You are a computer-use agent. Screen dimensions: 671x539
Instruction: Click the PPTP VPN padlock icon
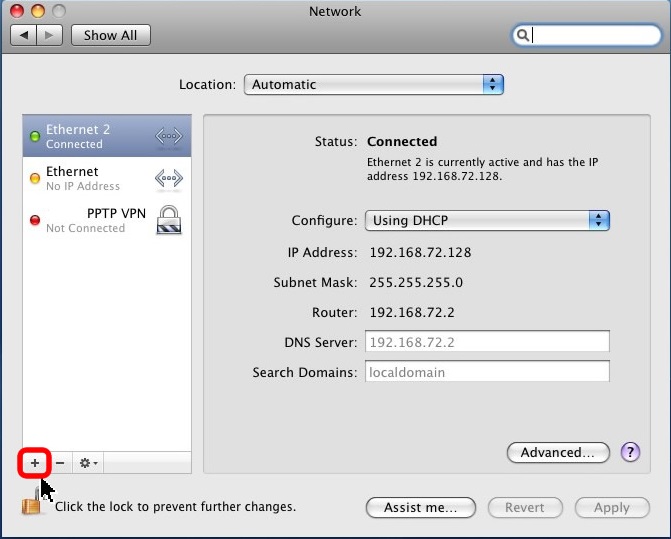click(168, 220)
